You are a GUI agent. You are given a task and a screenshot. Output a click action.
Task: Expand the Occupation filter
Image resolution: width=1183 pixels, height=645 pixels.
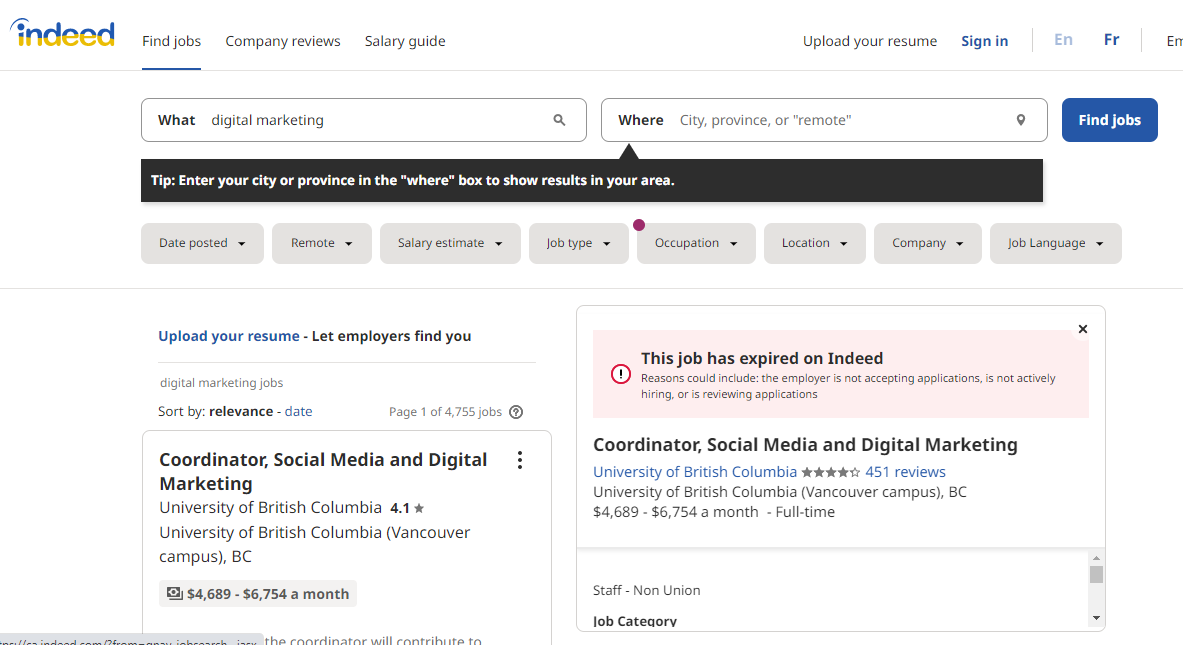point(696,243)
